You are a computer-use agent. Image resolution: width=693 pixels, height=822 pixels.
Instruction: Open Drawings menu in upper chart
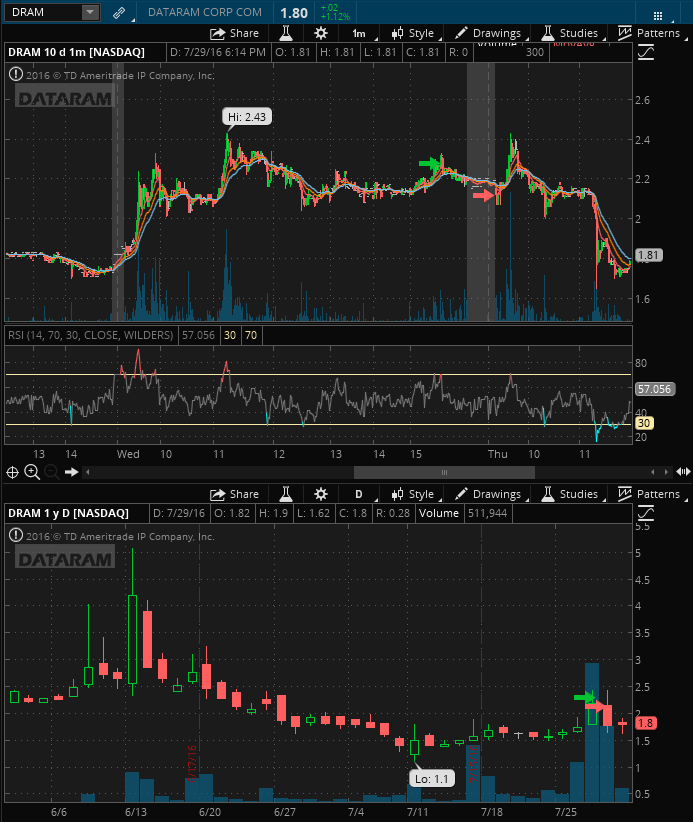(x=488, y=33)
